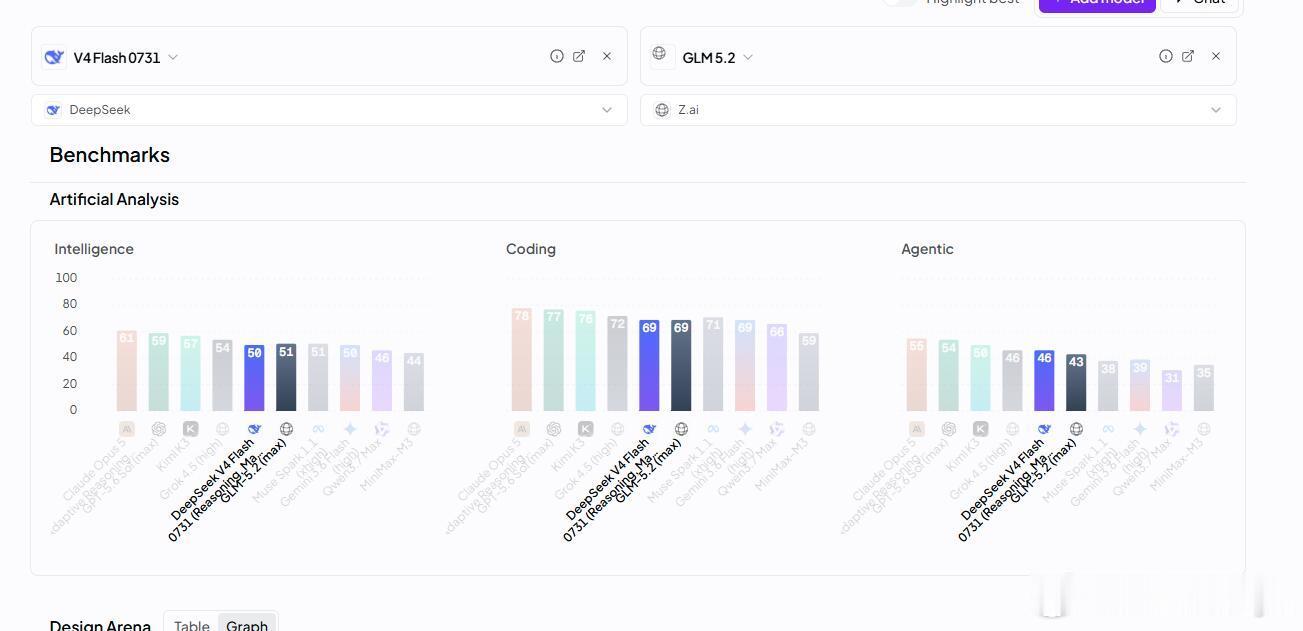The height and width of the screenshot is (631, 1303).
Task: Click Meta infinity icon under Intelligence chart
Action: point(318,429)
